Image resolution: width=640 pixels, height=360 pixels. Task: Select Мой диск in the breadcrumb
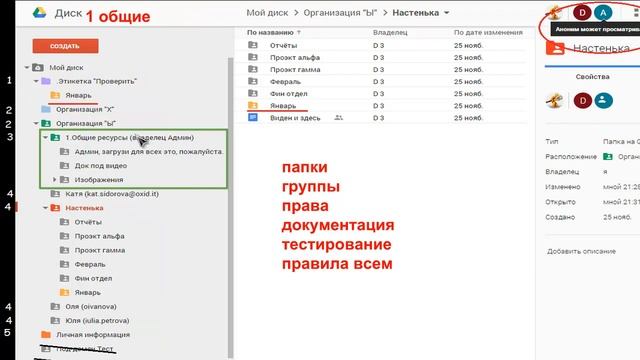[267, 13]
